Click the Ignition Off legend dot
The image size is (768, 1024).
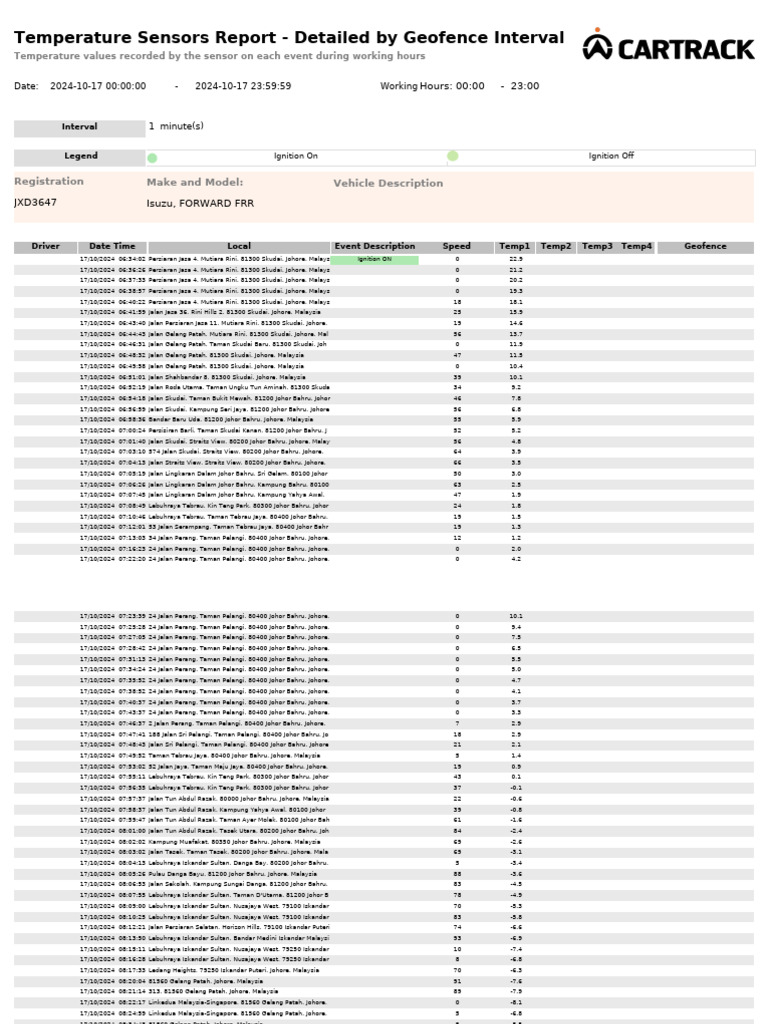point(453,156)
